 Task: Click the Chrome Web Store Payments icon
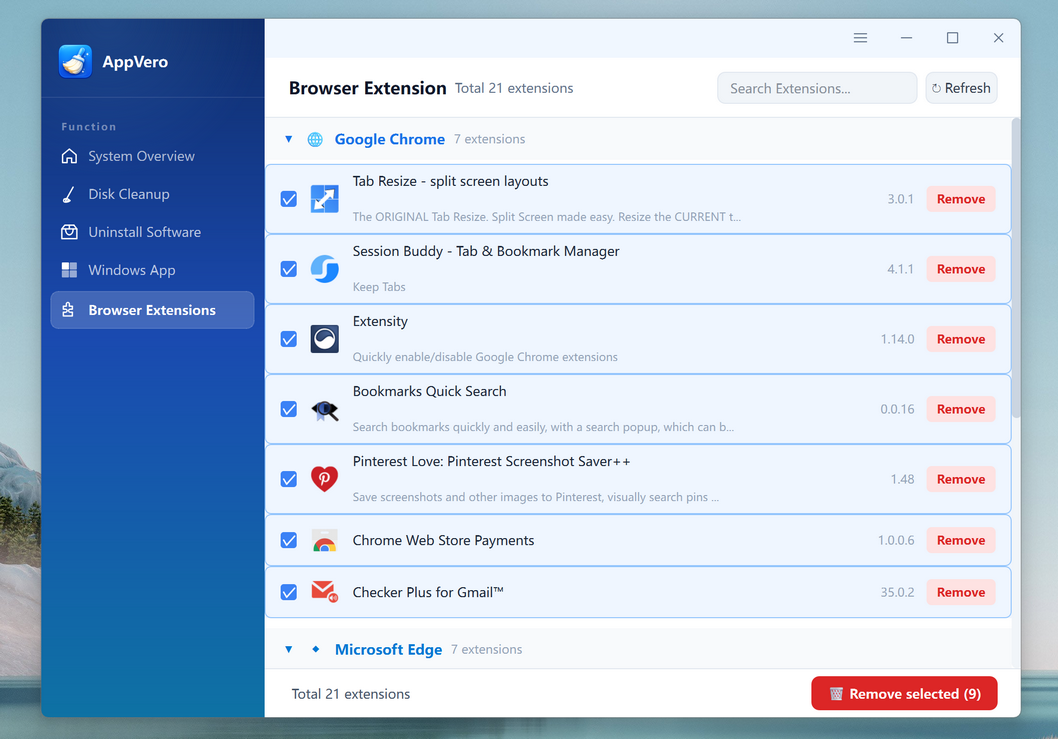[x=325, y=541]
